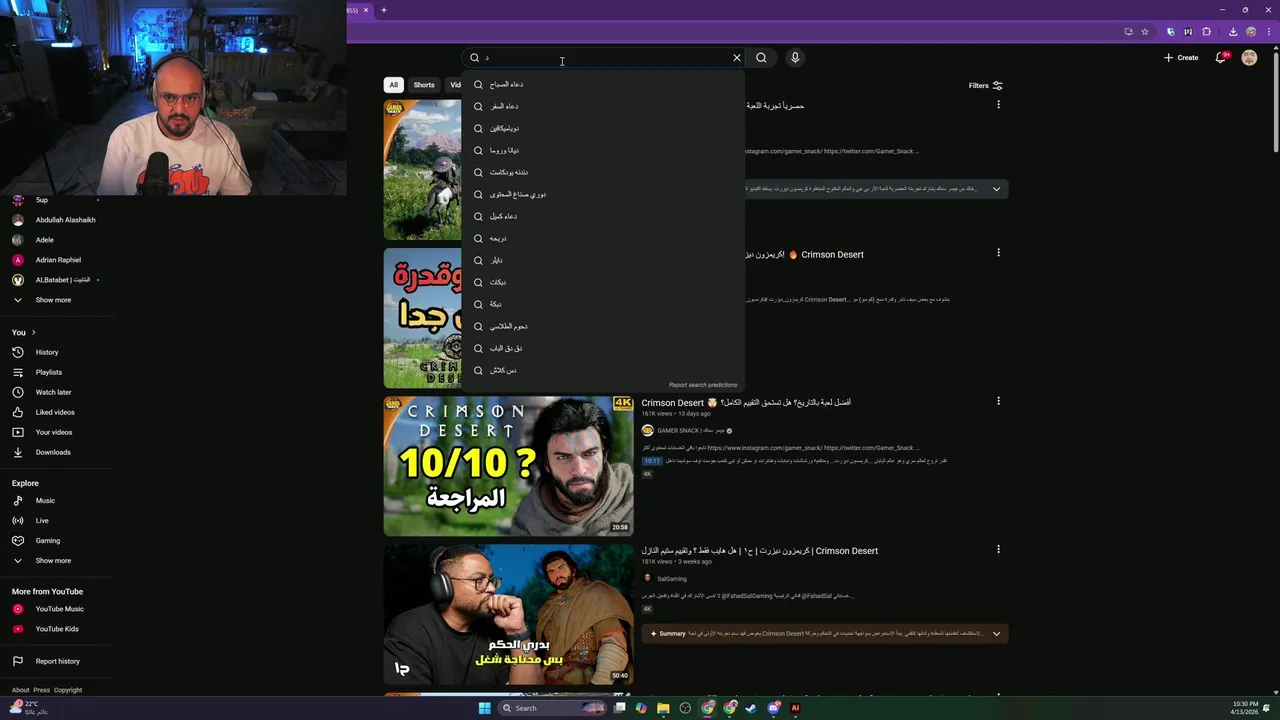Click the About footer link
This screenshot has height=720, width=1280.
(x=20, y=690)
